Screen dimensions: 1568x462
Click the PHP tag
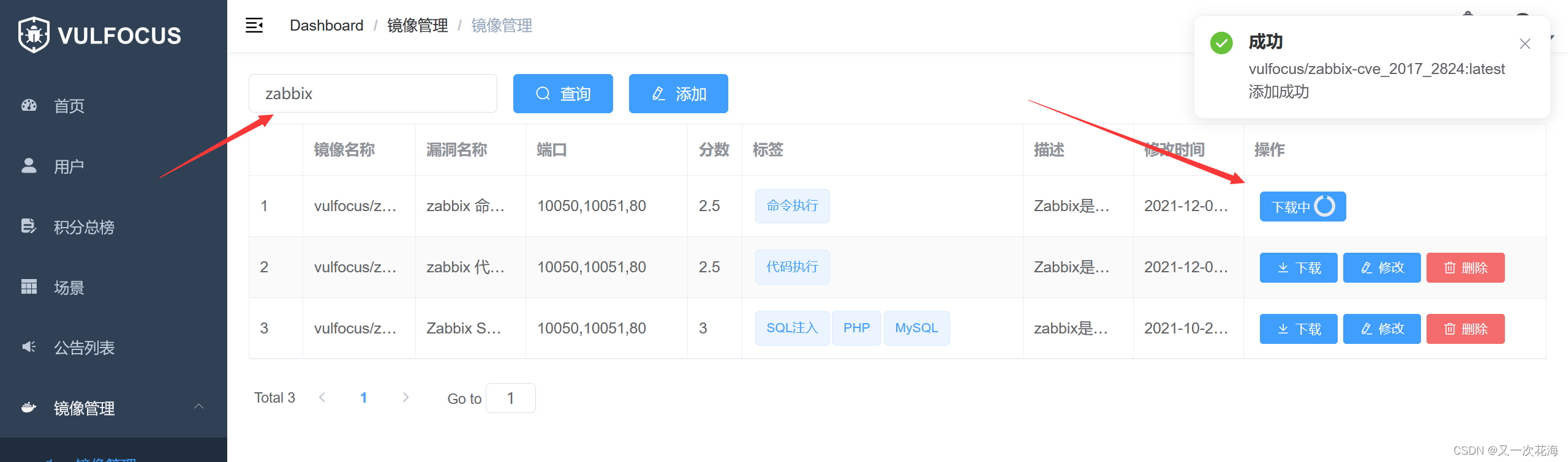click(856, 329)
